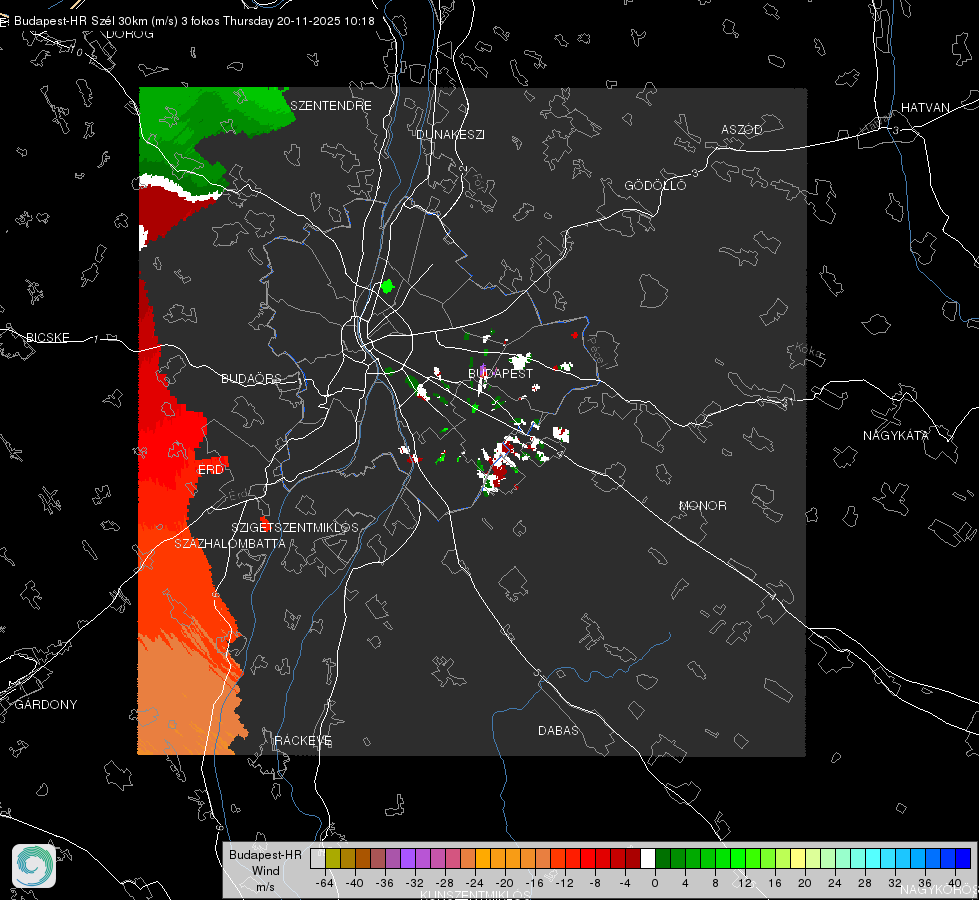Click the SZENTENDRE city label
979x900 pixels.
coord(331,106)
